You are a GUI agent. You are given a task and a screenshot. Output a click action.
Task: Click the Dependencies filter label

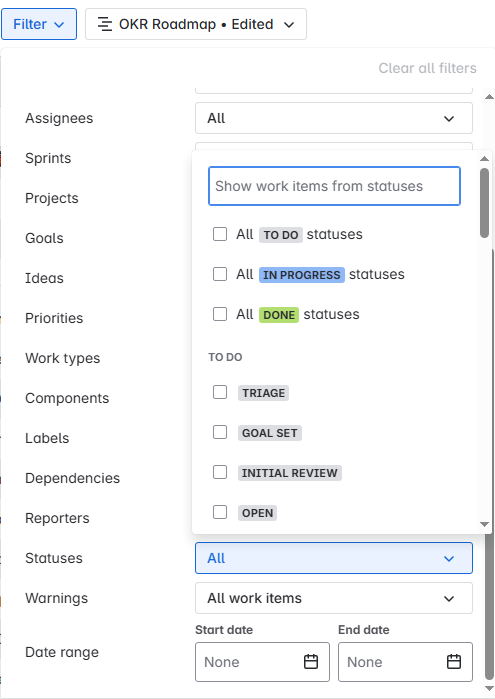(72, 478)
